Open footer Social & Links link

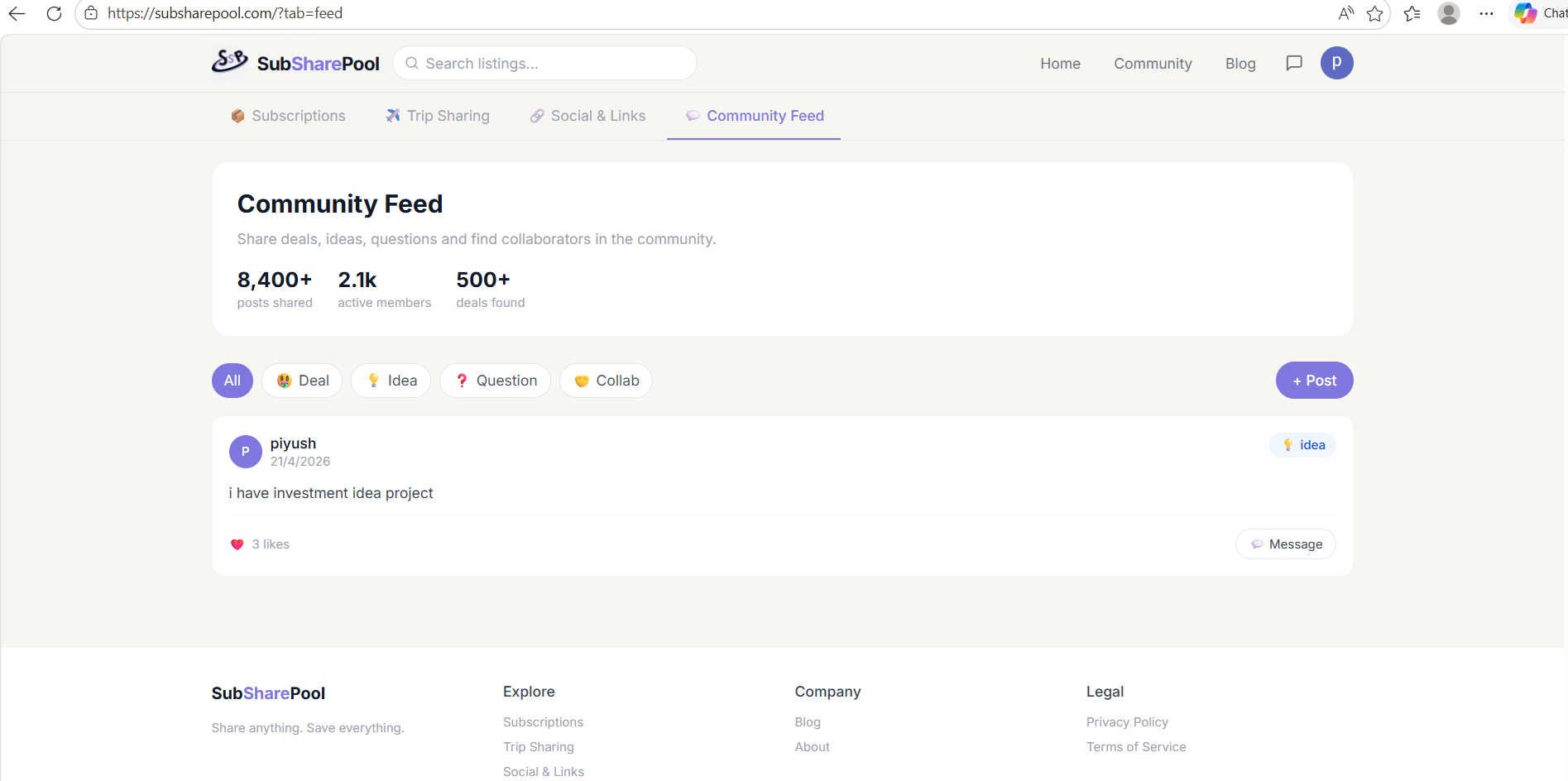point(544,772)
